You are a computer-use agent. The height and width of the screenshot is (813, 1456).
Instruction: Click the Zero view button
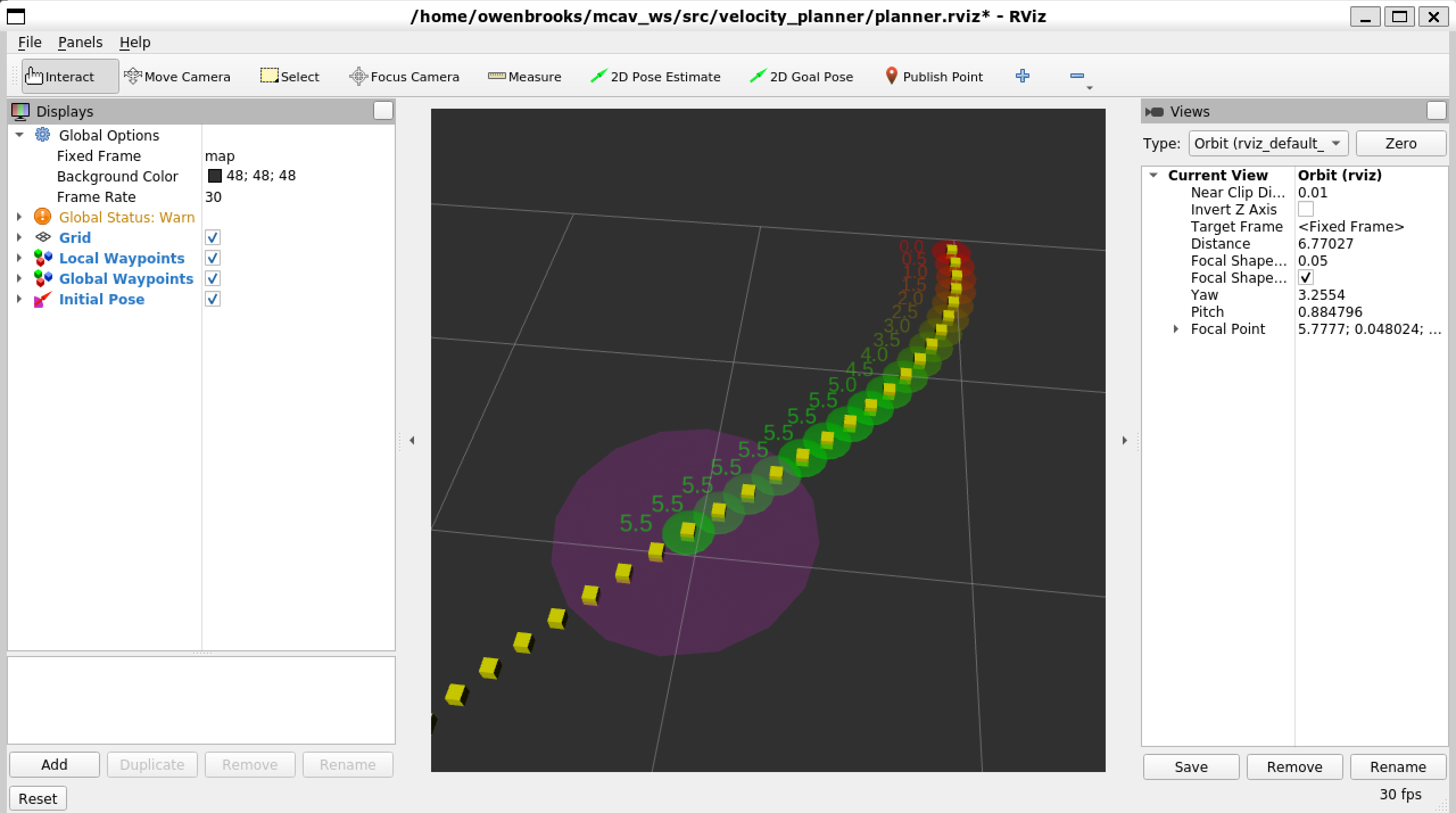pos(1400,143)
